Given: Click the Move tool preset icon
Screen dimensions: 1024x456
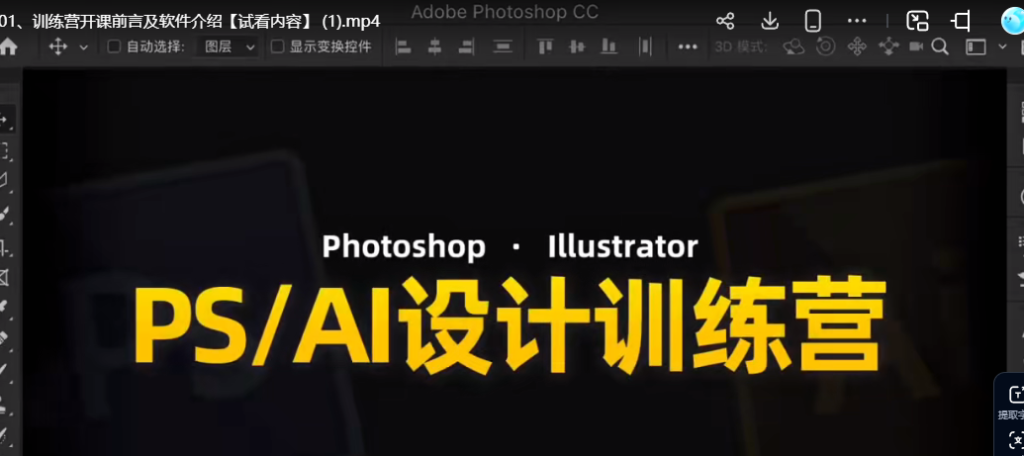Looking at the screenshot, I should point(58,47).
